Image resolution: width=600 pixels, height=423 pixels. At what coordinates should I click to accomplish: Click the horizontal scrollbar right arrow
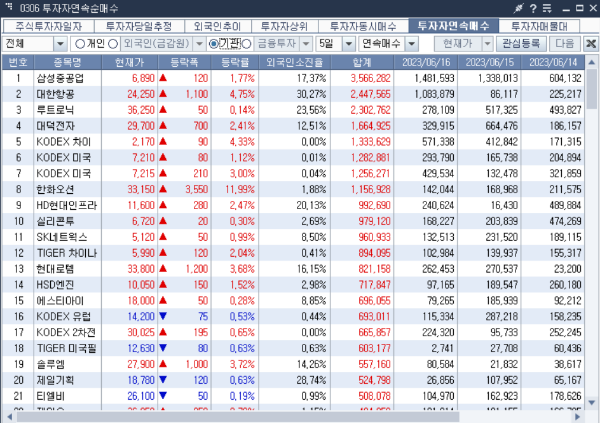tap(577, 416)
